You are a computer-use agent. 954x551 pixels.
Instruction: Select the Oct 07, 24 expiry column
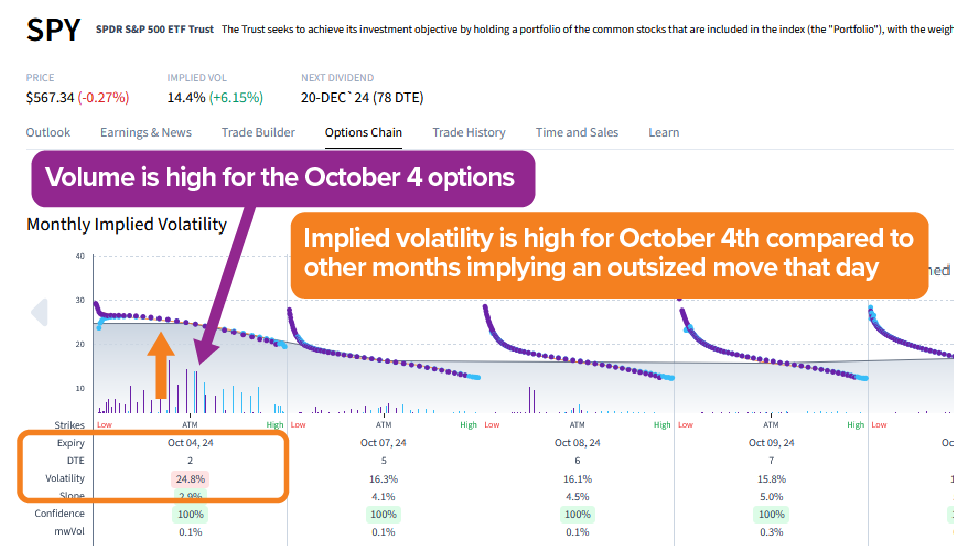(x=383, y=443)
